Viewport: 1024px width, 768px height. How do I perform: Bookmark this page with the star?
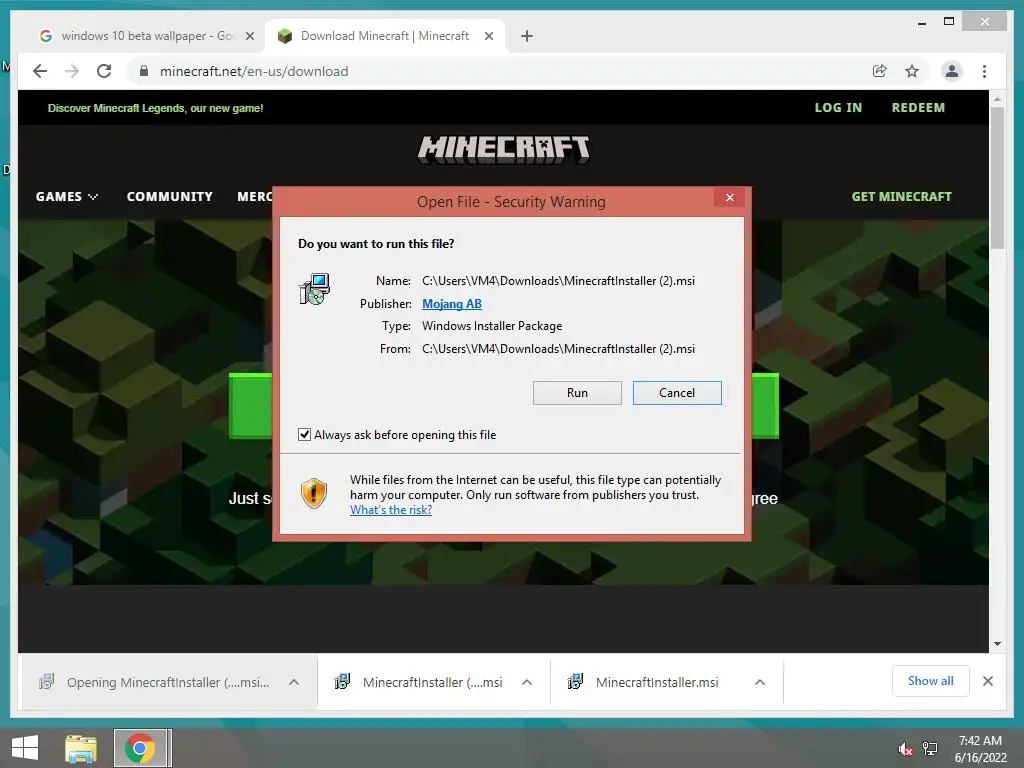pyautogui.click(x=912, y=71)
